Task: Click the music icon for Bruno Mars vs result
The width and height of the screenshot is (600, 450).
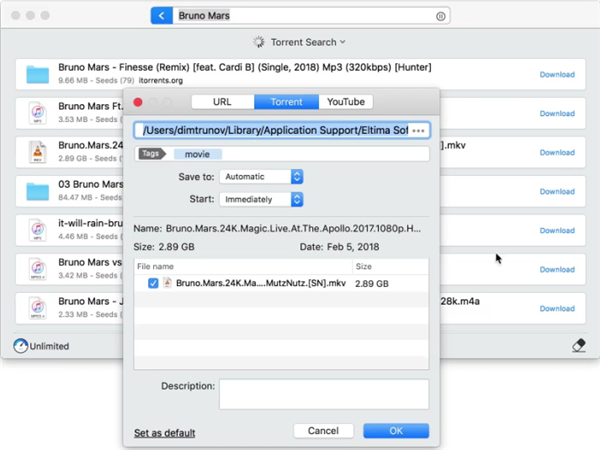Action: 38,269
